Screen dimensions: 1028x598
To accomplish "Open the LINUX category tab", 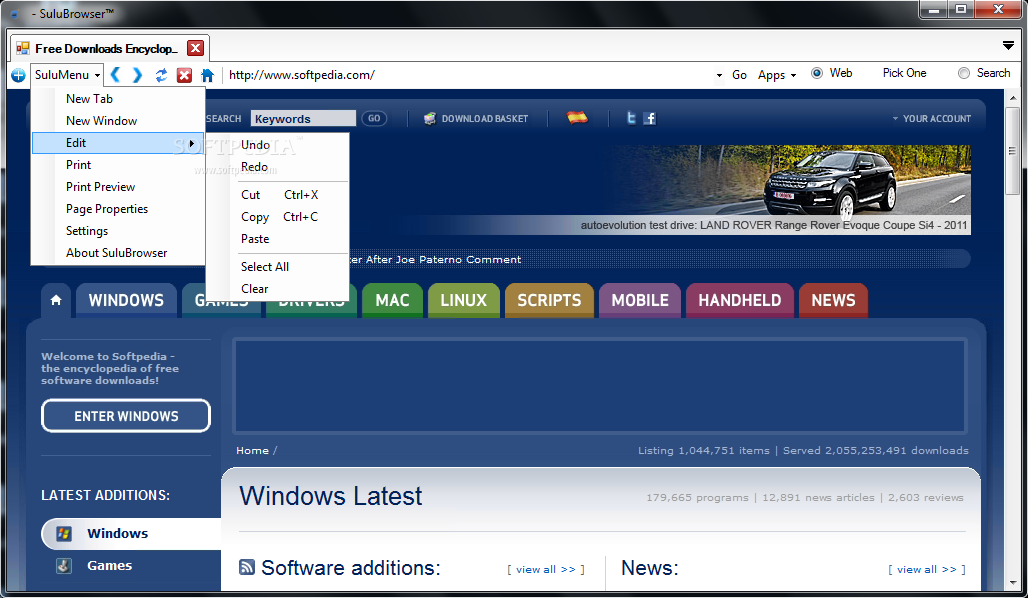I will point(464,300).
